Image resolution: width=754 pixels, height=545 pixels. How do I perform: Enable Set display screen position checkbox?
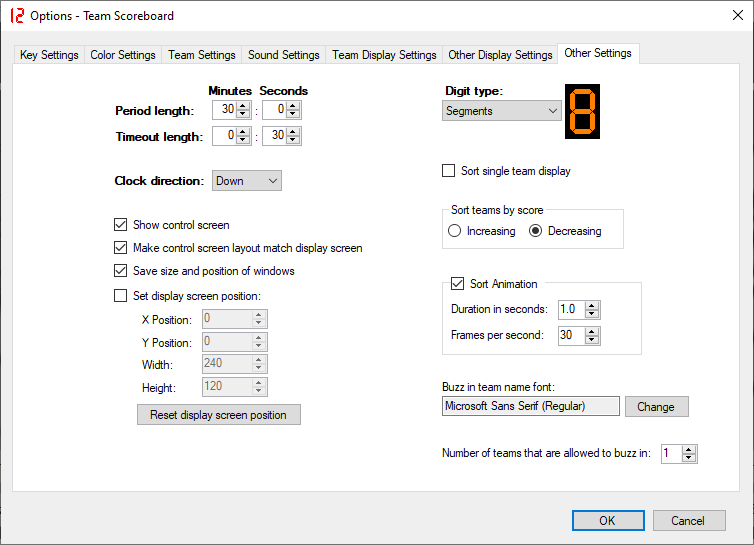[x=122, y=296]
